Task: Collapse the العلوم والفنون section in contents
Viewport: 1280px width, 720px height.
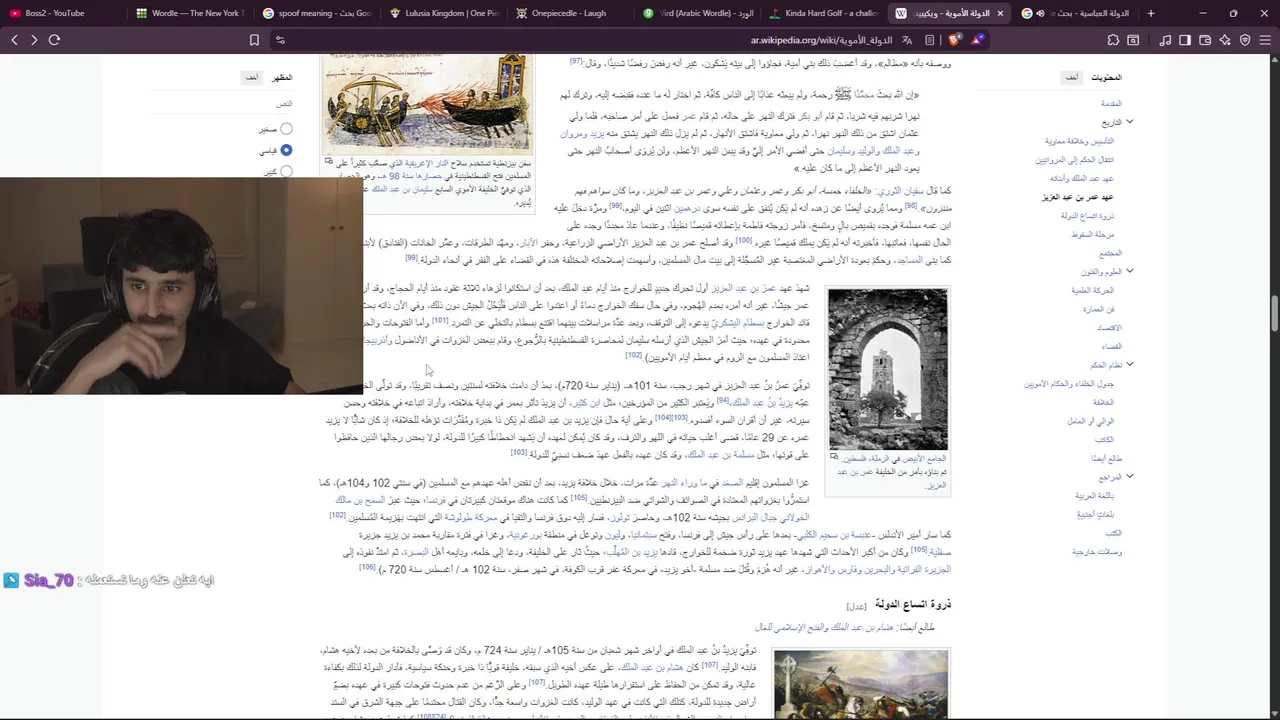Action: 1130,271
